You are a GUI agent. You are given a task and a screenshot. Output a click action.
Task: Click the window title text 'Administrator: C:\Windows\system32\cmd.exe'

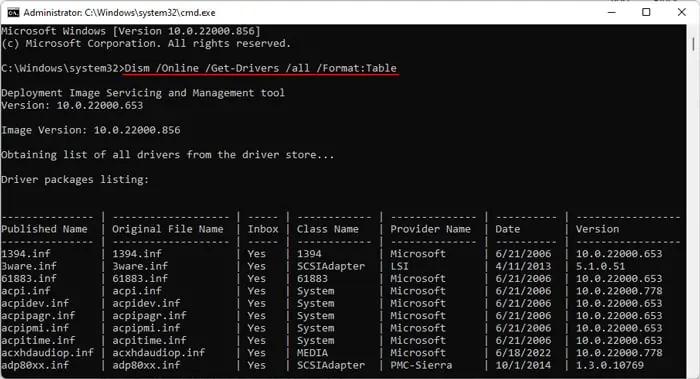coord(119,13)
